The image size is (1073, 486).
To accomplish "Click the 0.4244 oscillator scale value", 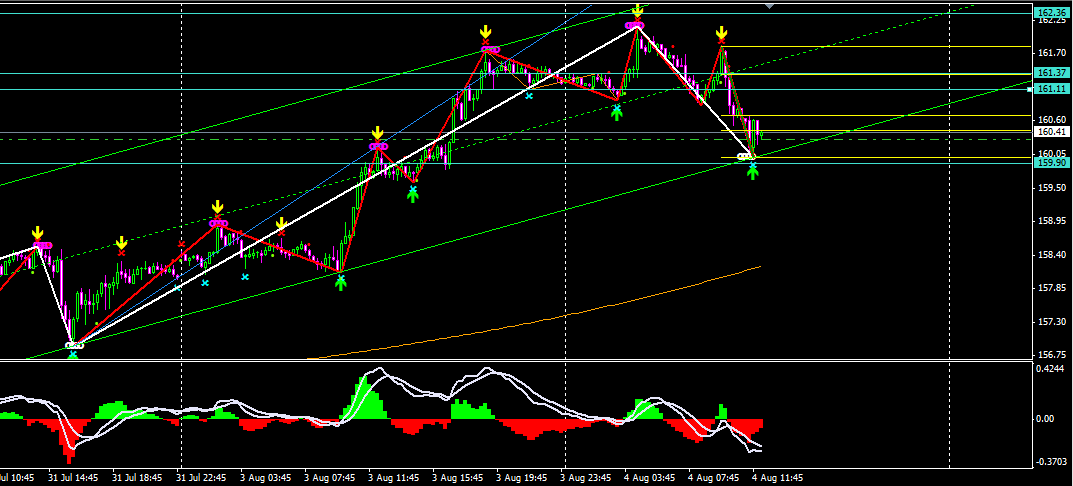I will click(1050, 368).
